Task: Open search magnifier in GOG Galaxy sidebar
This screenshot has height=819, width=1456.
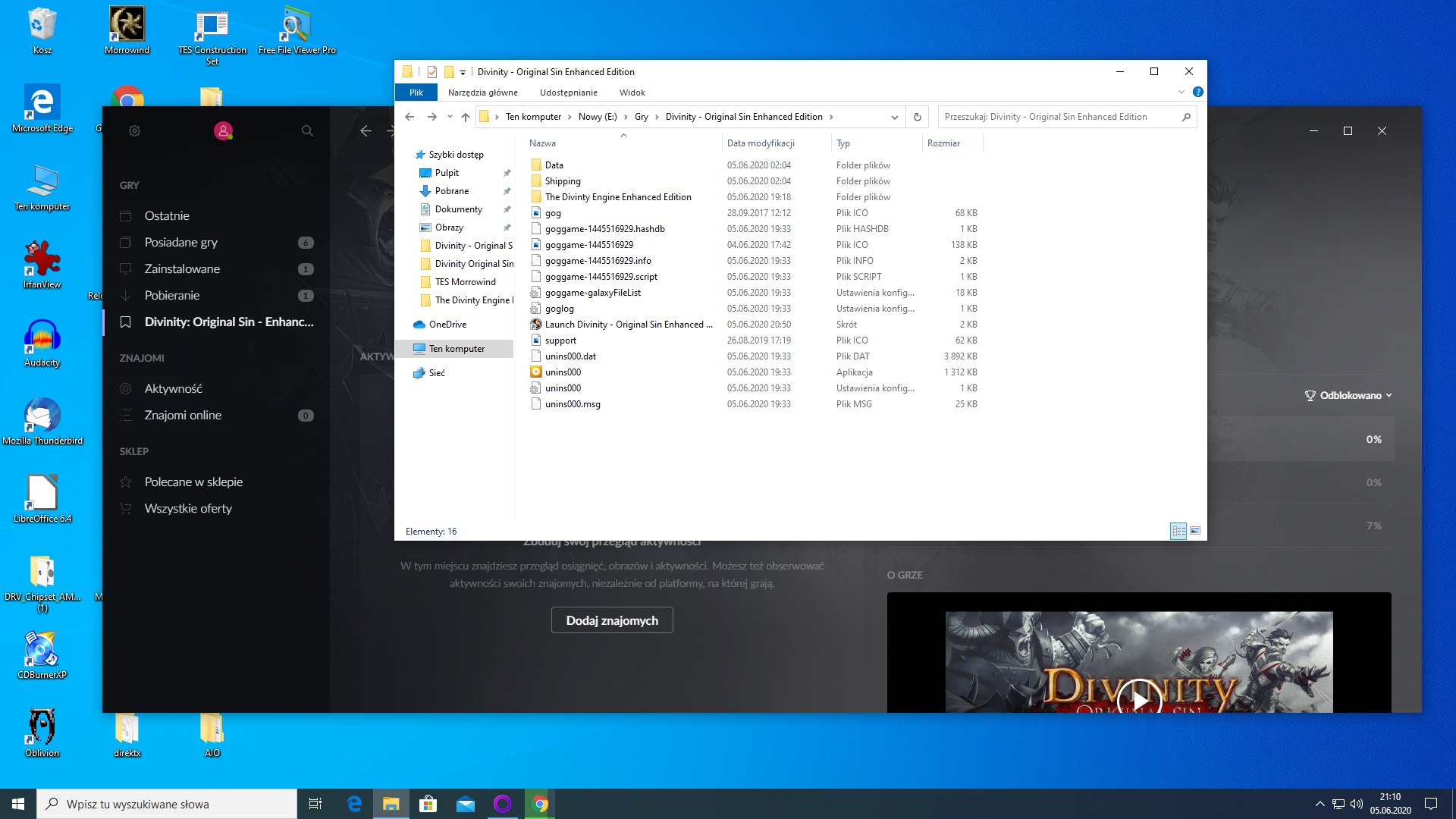Action: 307,130
